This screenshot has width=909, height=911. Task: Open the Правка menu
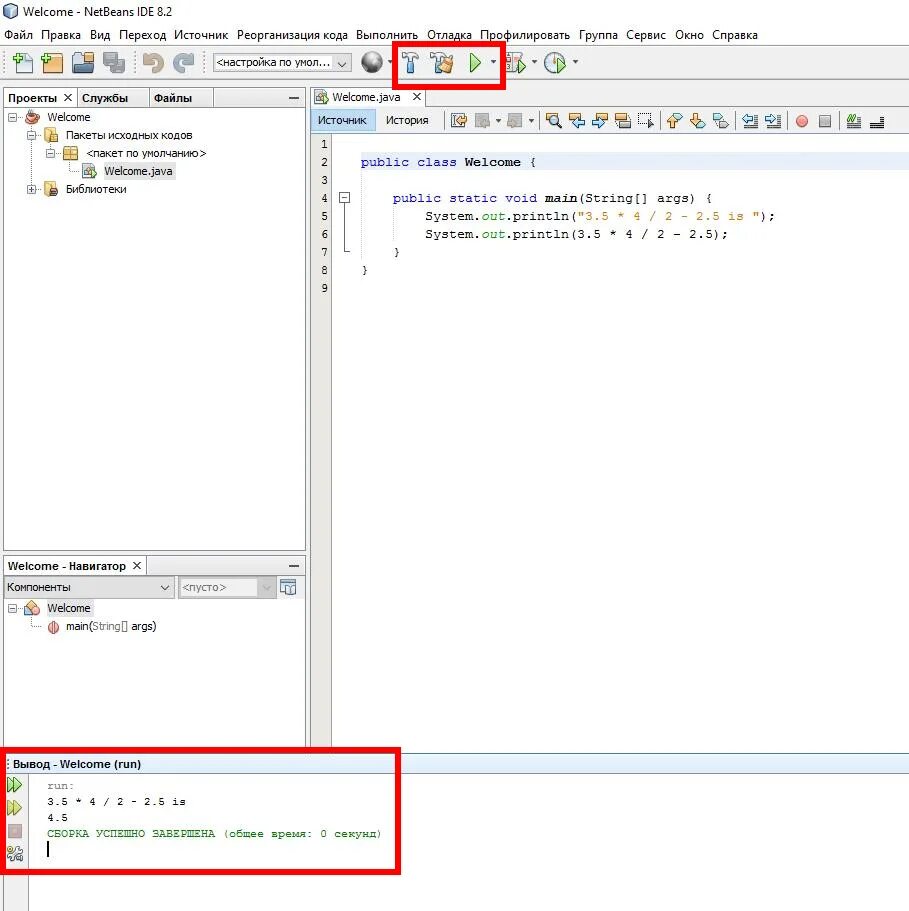(x=61, y=35)
